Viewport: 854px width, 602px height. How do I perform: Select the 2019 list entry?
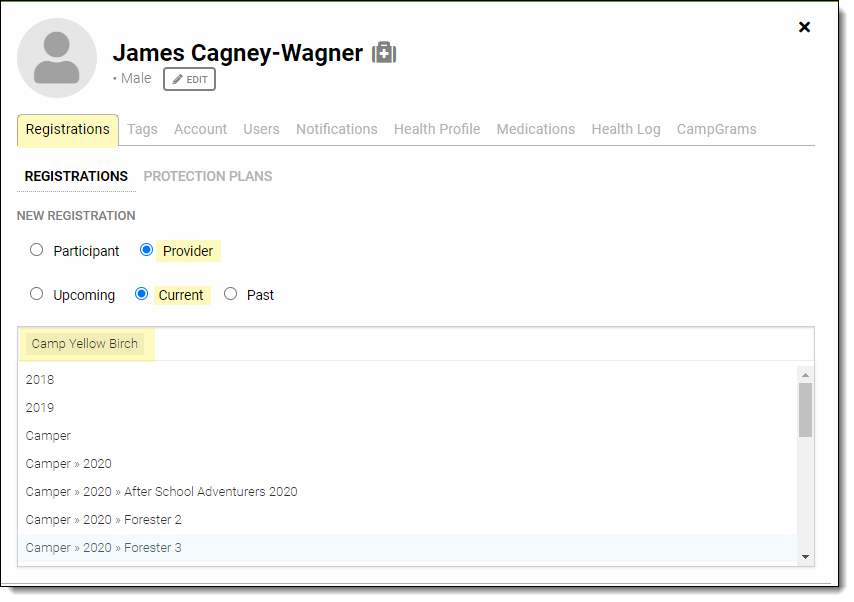(x=40, y=408)
